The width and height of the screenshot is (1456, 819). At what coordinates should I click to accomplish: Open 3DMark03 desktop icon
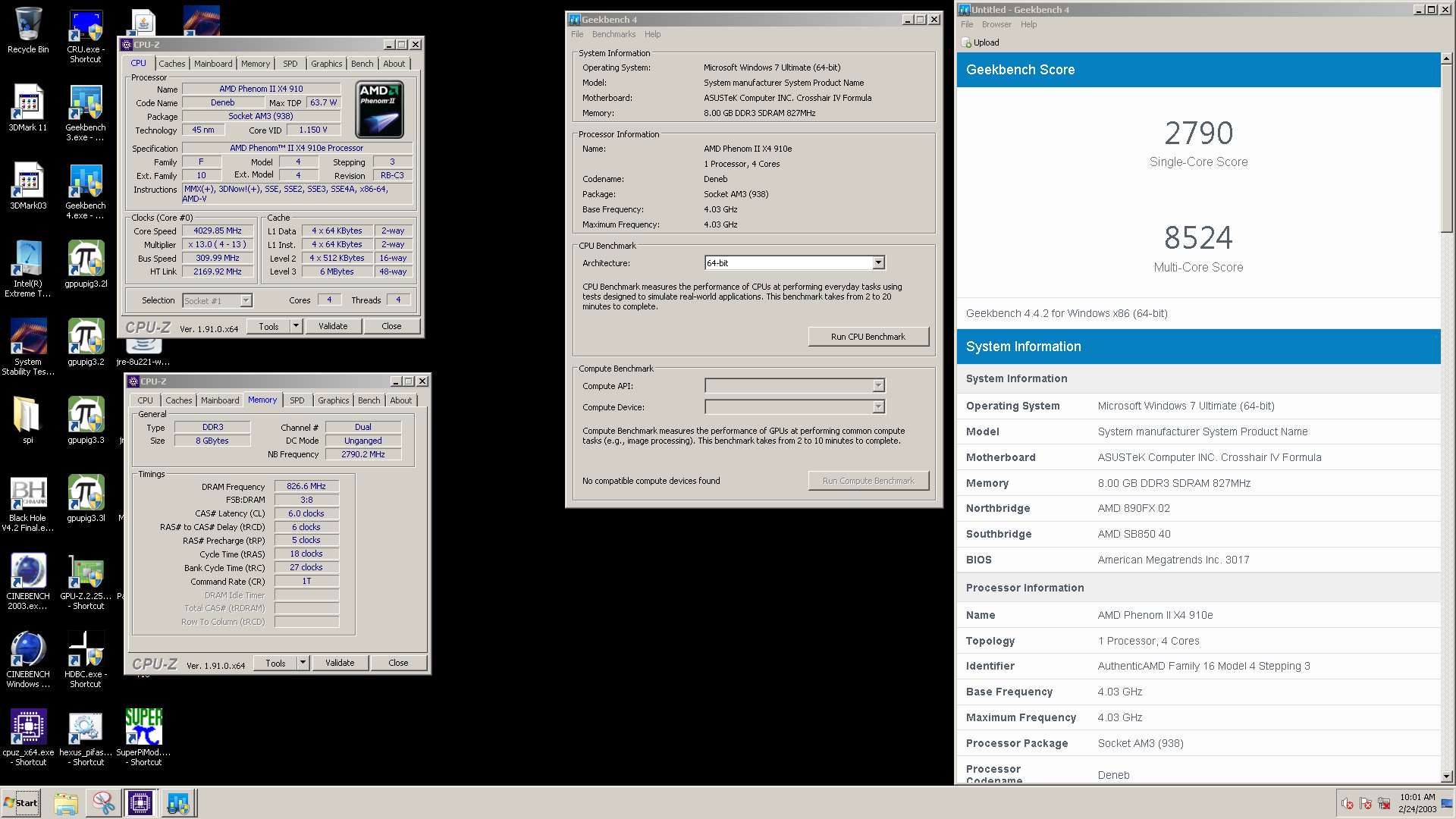pyautogui.click(x=28, y=186)
